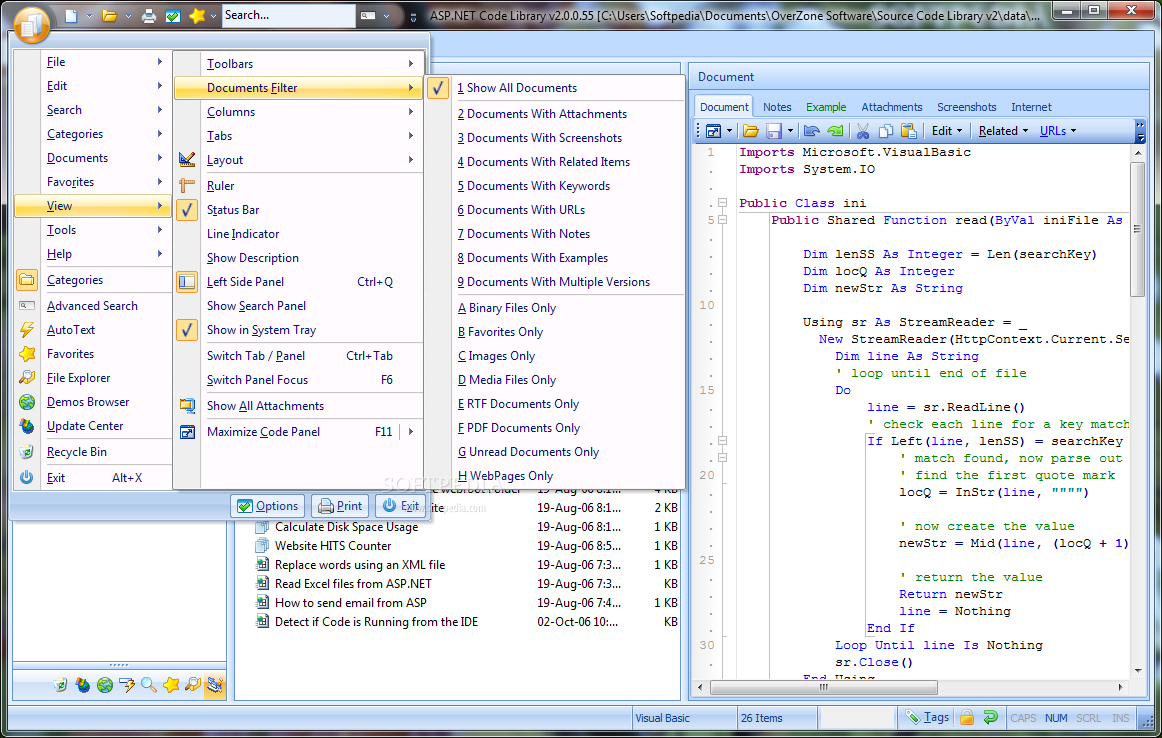Open Recycle Bin from the application menu
The image size is (1162, 738).
[77, 452]
